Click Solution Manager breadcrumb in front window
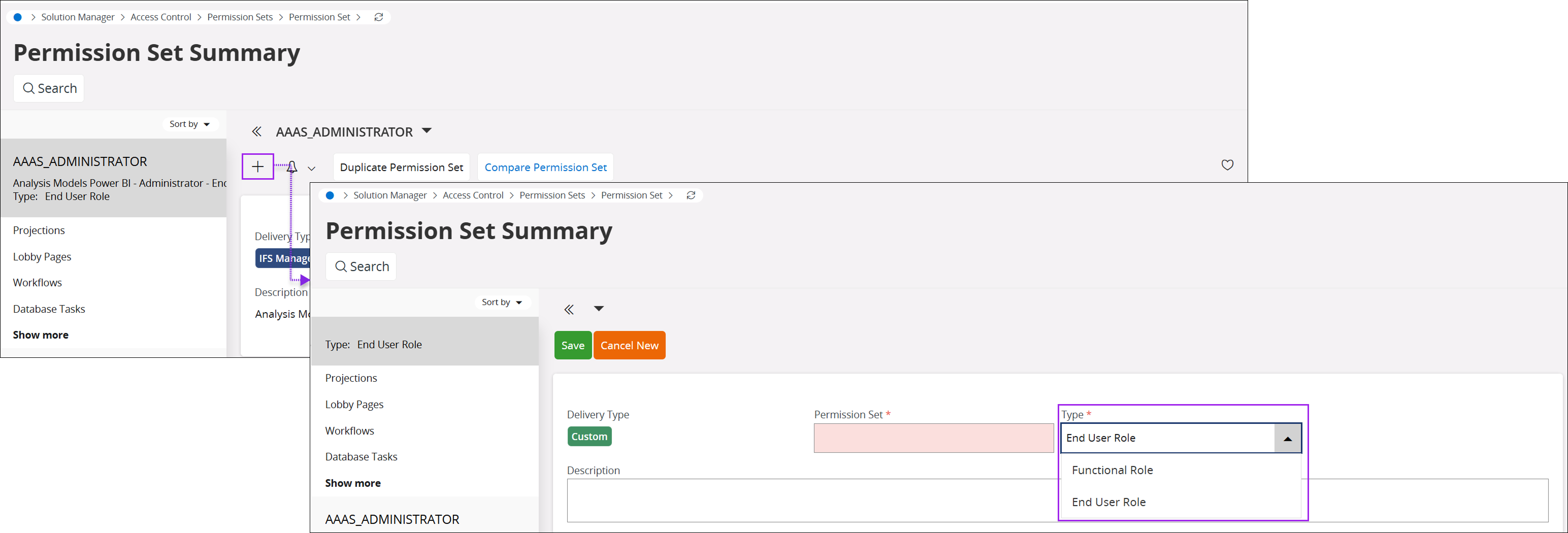Screen dimensions: 1568x533 tap(390, 195)
